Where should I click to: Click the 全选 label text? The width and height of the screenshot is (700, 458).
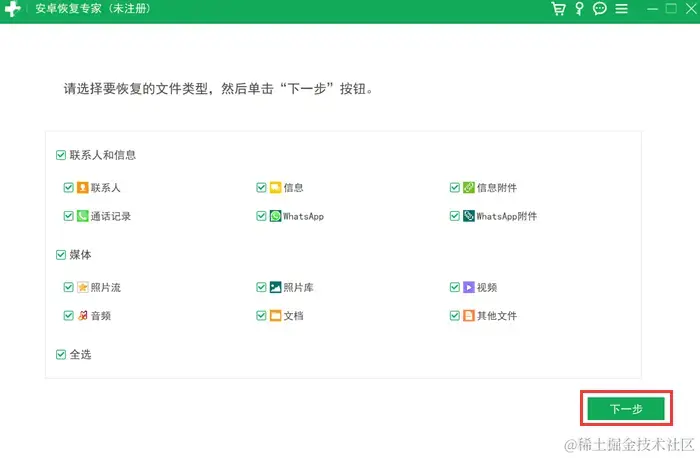tap(80, 354)
